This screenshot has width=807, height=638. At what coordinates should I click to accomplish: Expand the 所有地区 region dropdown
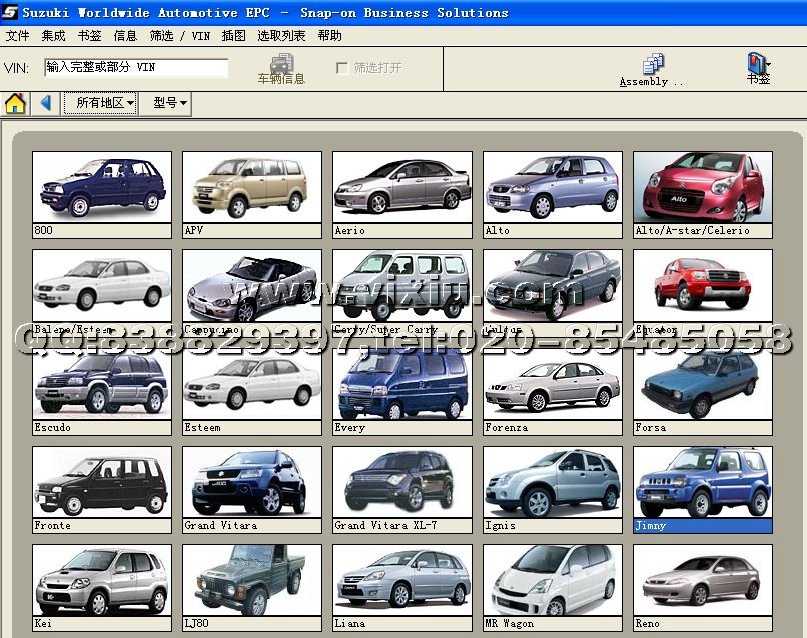[x=101, y=103]
